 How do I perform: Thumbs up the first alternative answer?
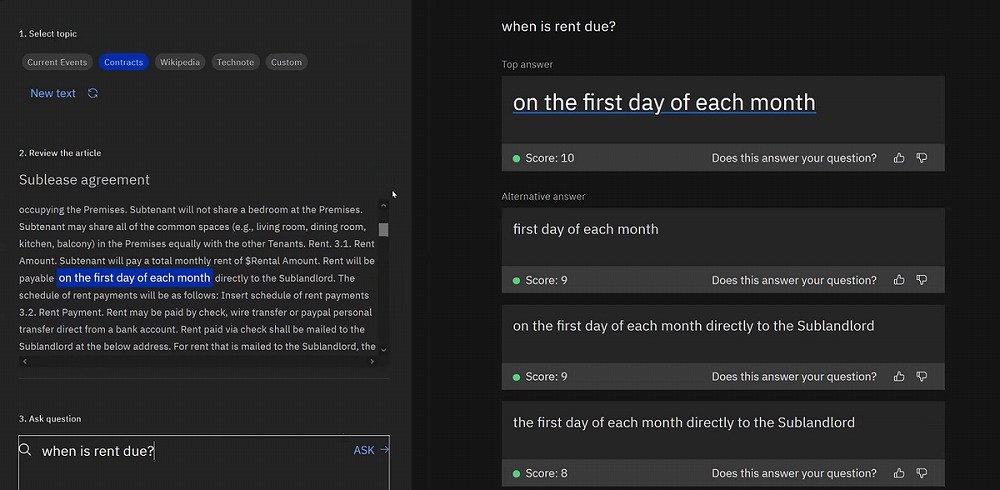coord(899,280)
